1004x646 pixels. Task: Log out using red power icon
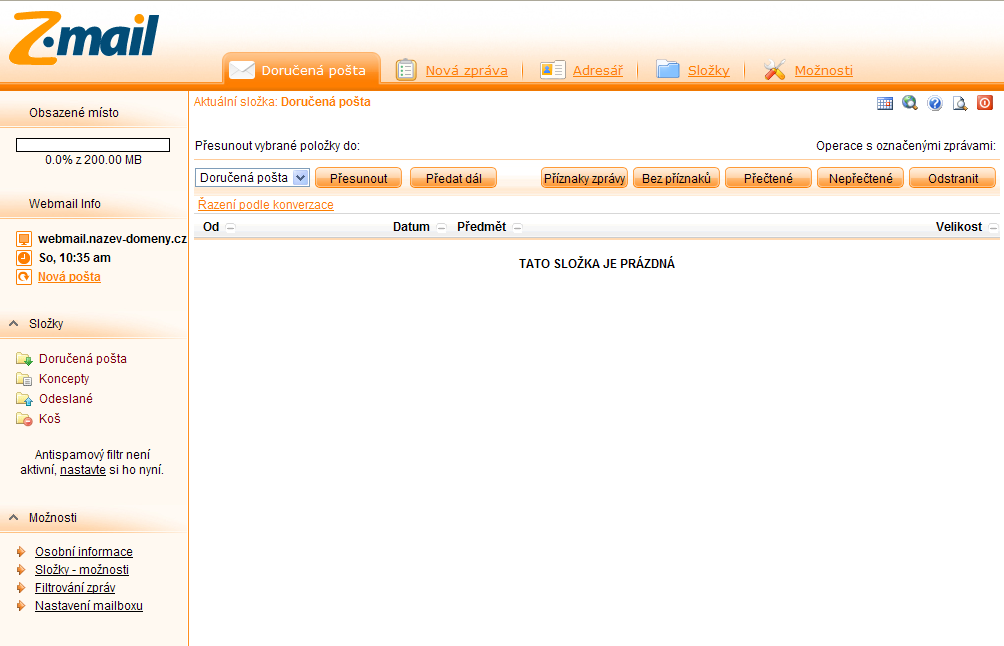[x=985, y=103]
